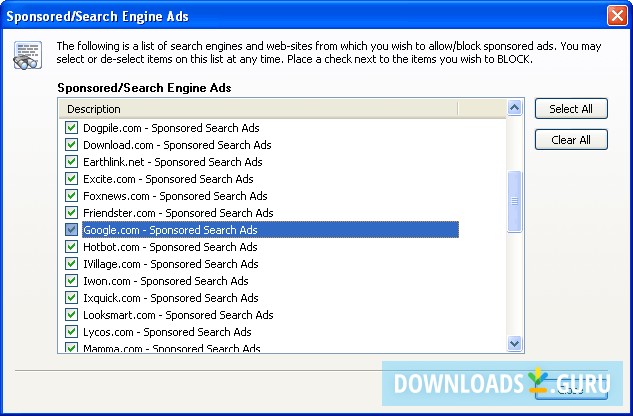Toggle the Earthlink.net checkbox
The image size is (633, 416).
click(71, 162)
